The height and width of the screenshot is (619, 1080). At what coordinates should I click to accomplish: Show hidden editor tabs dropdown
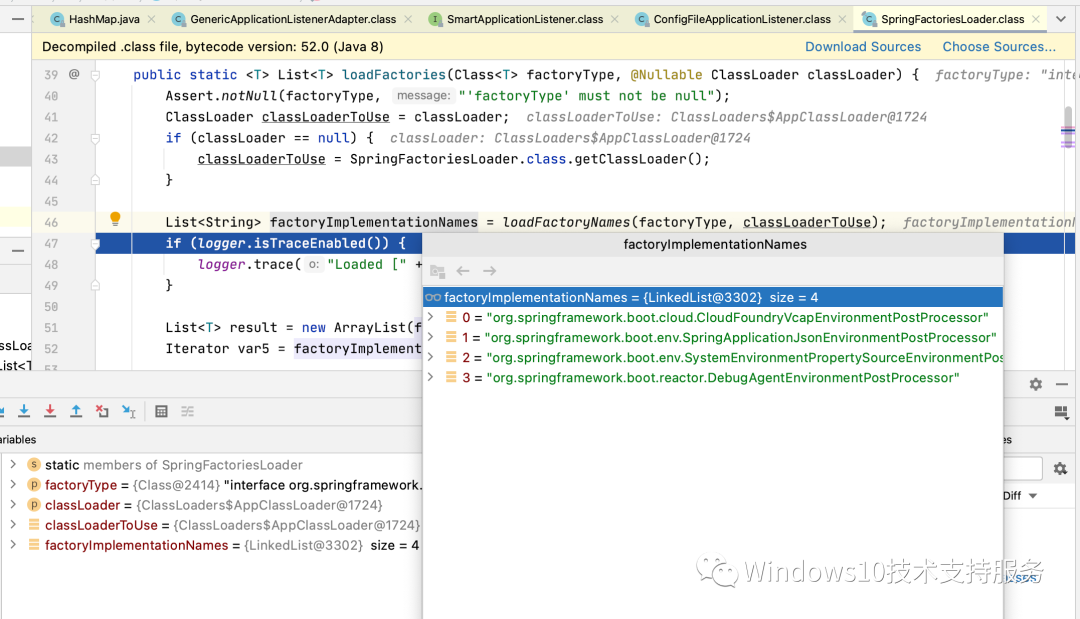pyautogui.click(x=1061, y=19)
